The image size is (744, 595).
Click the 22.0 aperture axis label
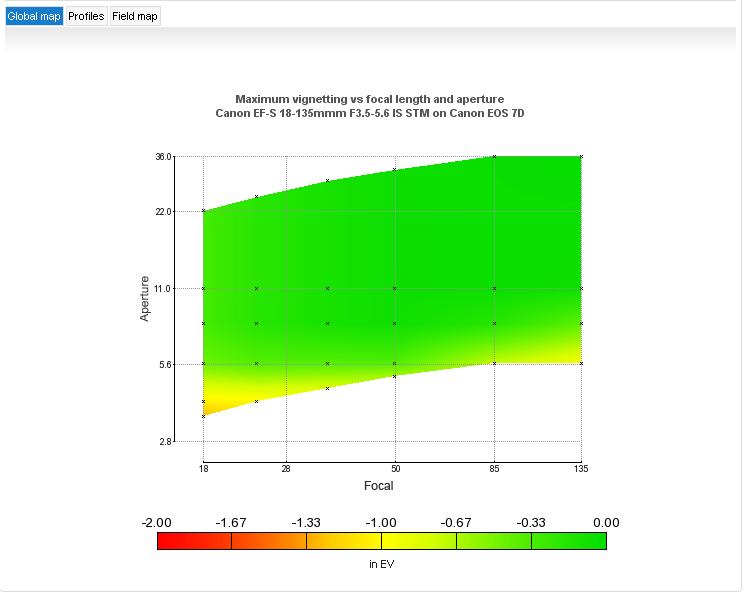click(163, 212)
